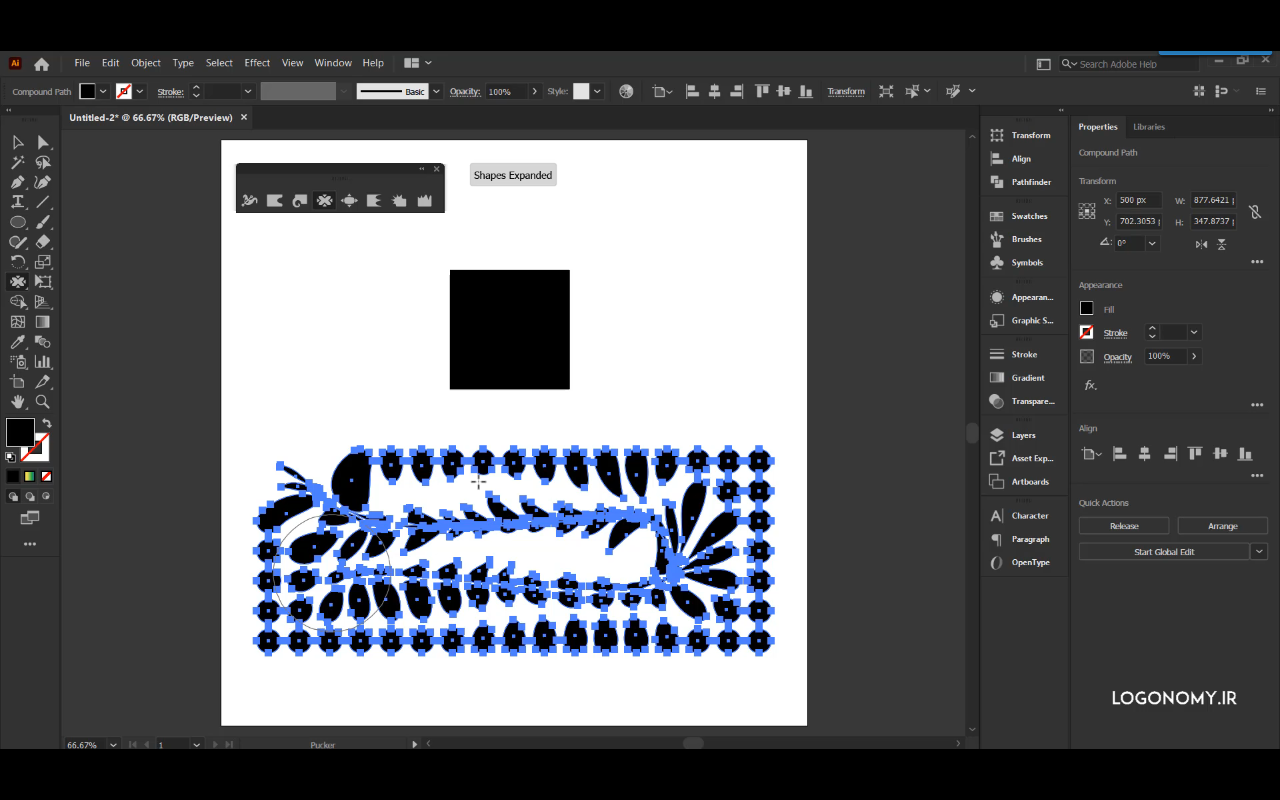1280x800 pixels.
Task: Choose the Eyedropper tool
Action: click(x=18, y=342)
